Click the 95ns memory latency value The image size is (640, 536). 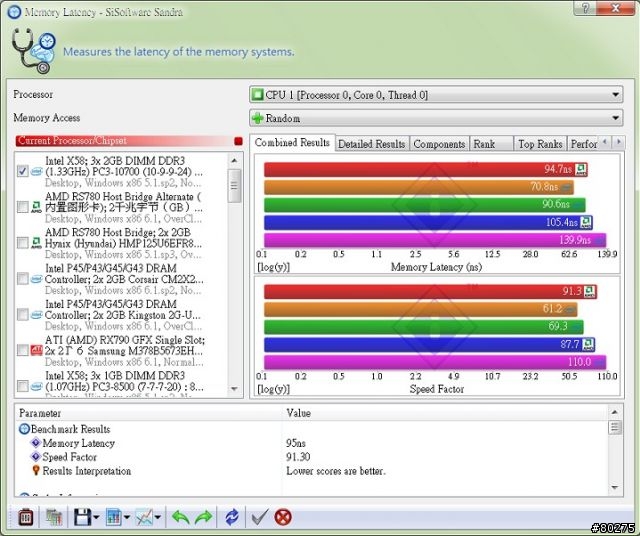(296, 443)
